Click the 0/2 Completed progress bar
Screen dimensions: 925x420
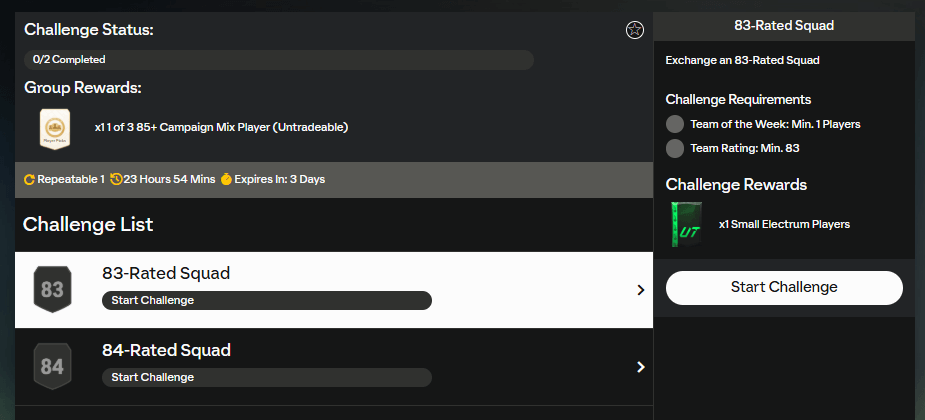(278, 60)
